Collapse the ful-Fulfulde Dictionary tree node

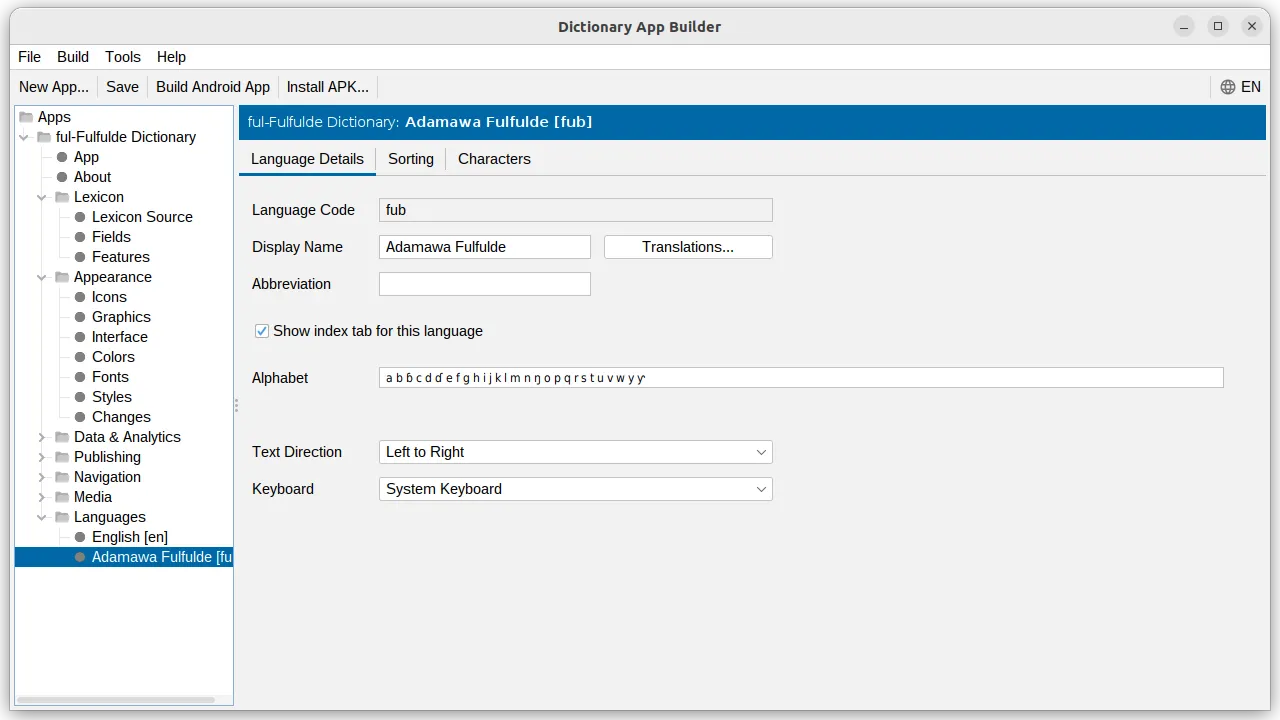point(24,137)
